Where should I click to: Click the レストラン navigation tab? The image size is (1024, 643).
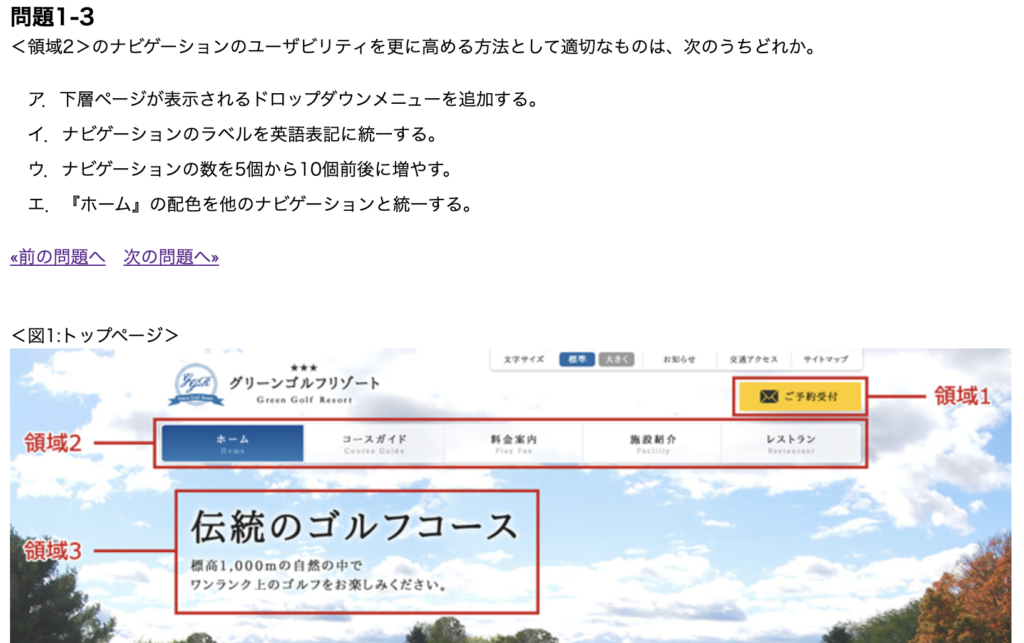[x=791, y=443]
